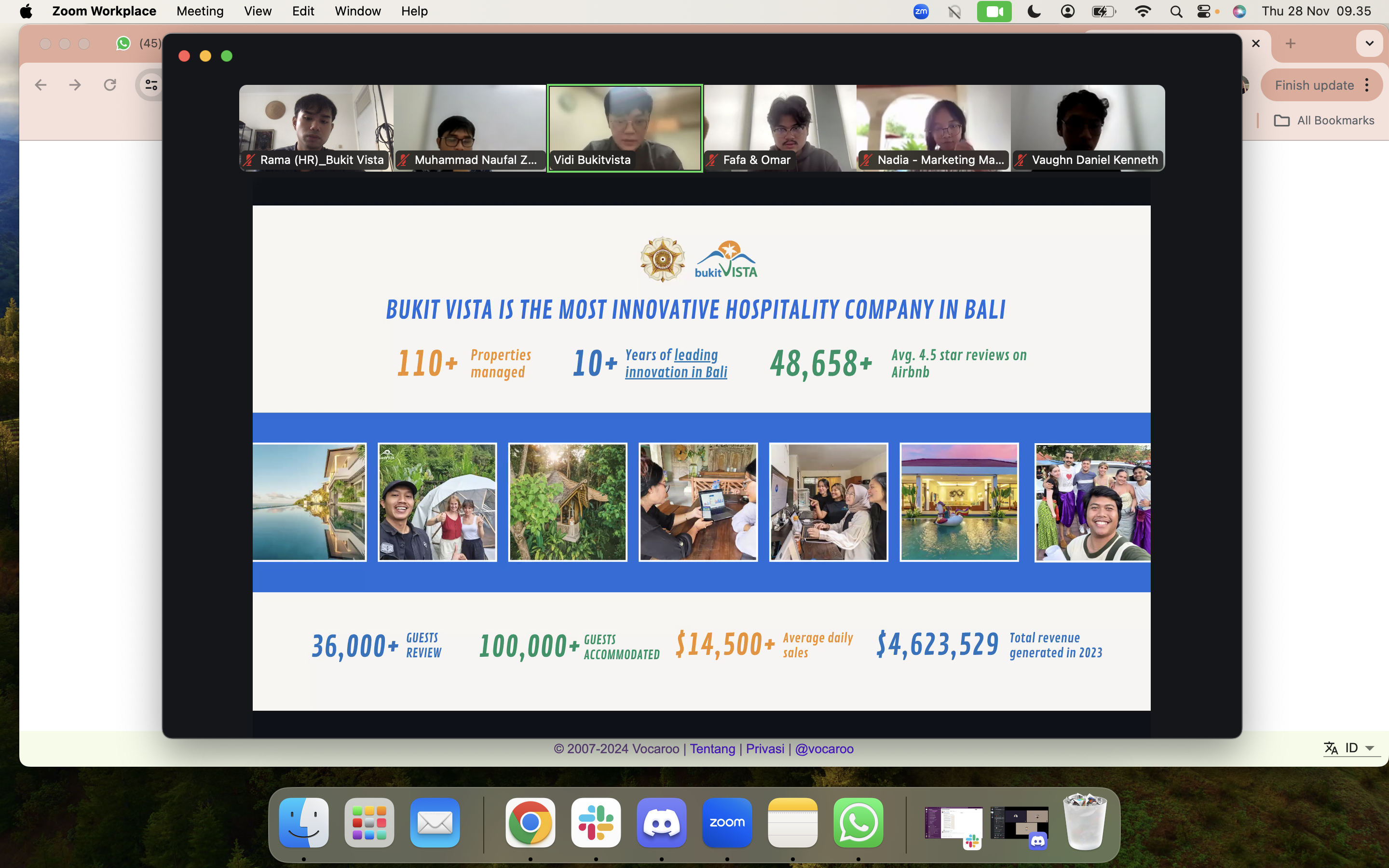This screenshot has height=868, width=1389.
Task: Open All Bookmarks folder in Chrome
Action: point(1324,121)
